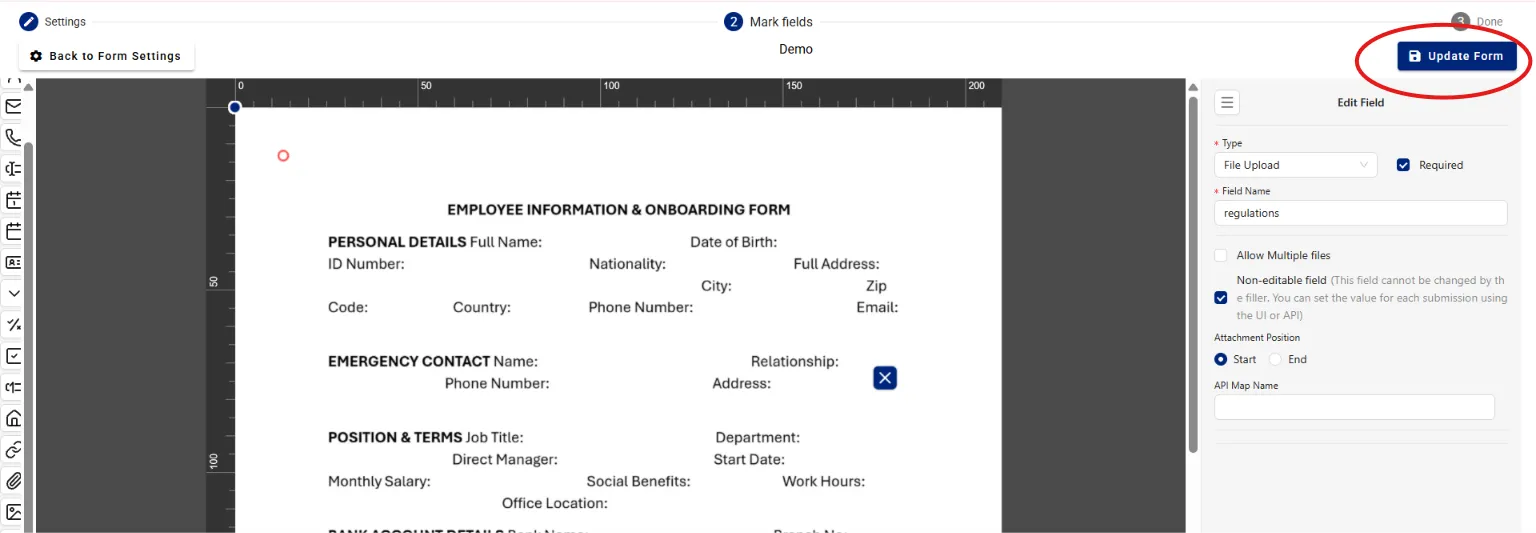Click the EMERGENCY CONTACT label in document
The image size is (1536, 533).
pyautogui.click(x=409, y=361)
